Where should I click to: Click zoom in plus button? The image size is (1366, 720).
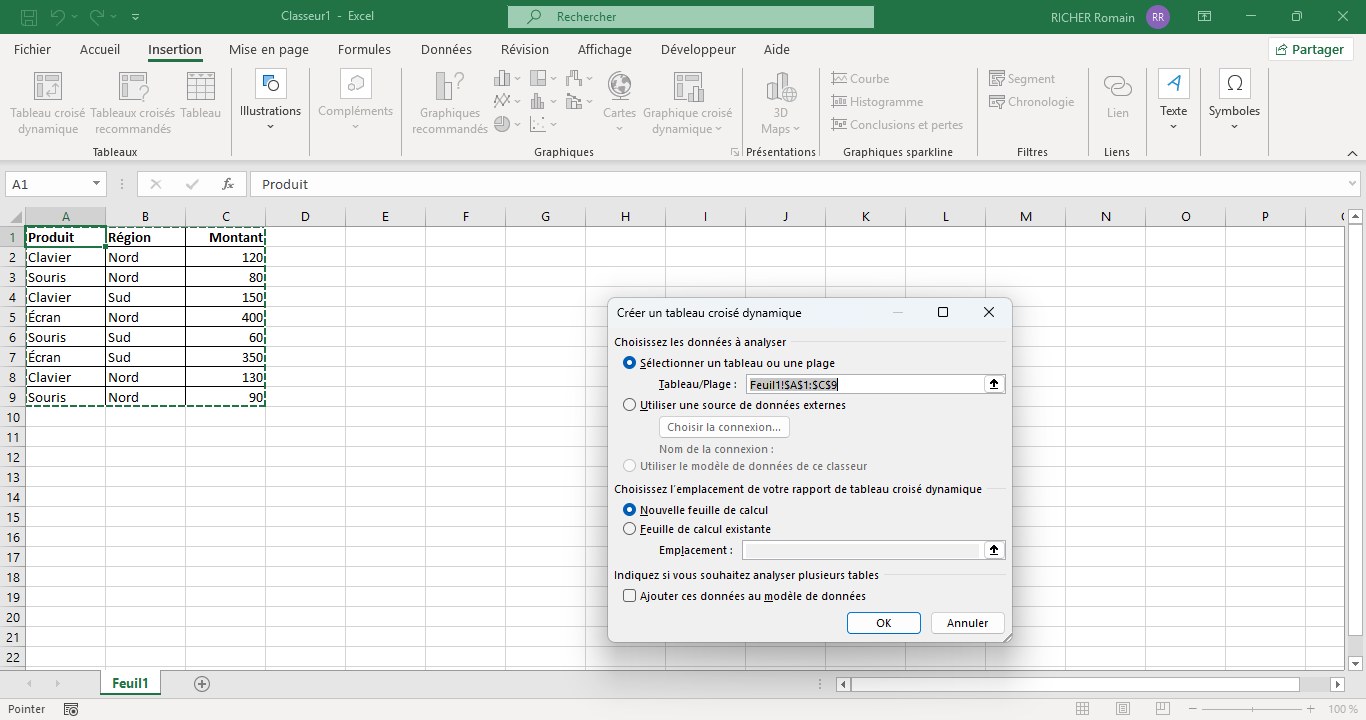[x=1310, y=709]
